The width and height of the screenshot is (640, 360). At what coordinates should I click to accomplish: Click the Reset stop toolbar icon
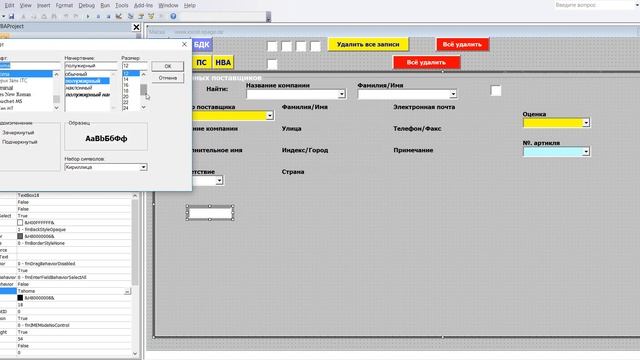tap(108, 16)
